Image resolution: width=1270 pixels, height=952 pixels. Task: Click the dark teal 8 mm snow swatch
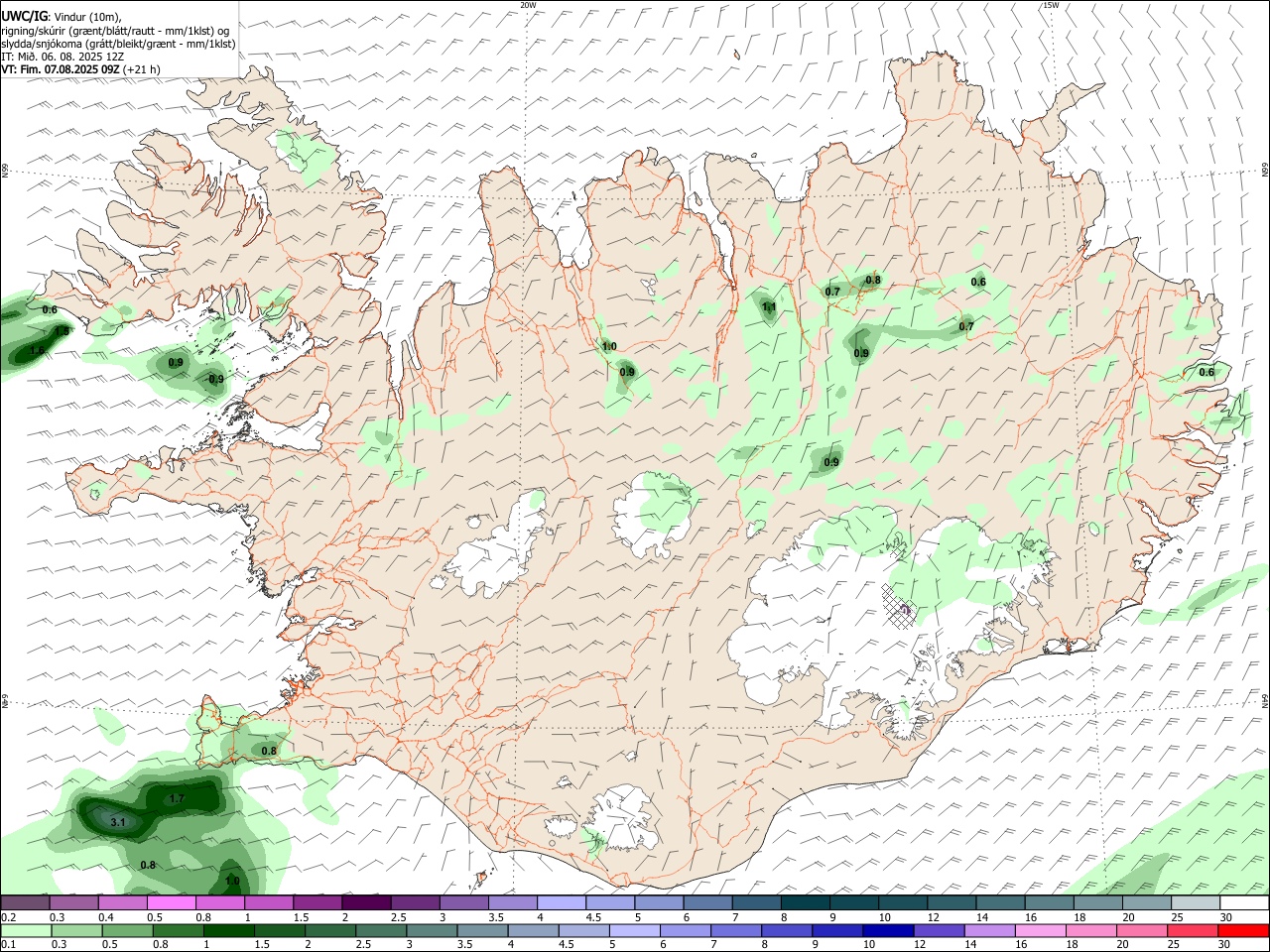coord(806,903)
